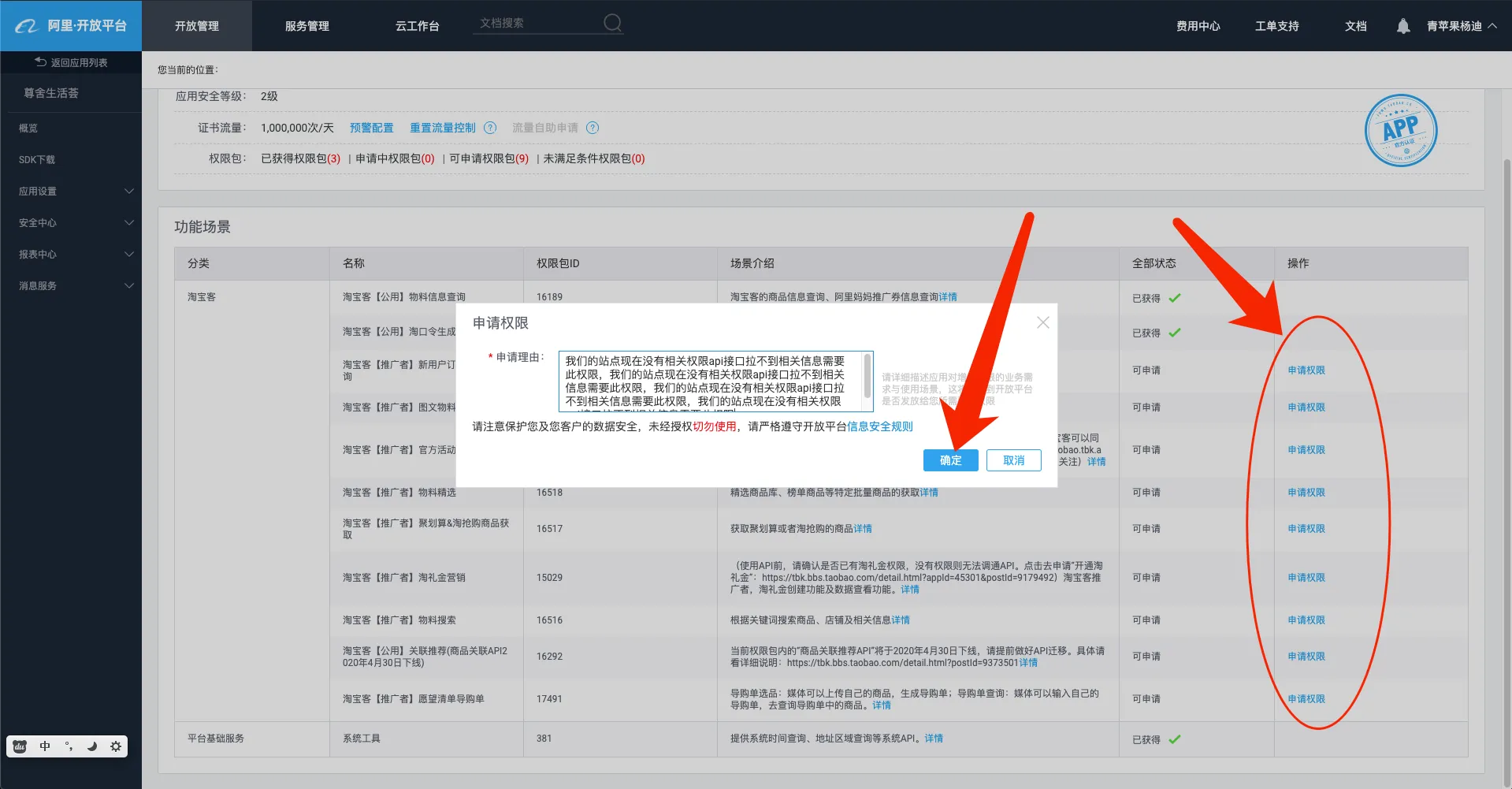Open the 预警配置 link
Screen dimensions: 1512x789
point(372,128)
